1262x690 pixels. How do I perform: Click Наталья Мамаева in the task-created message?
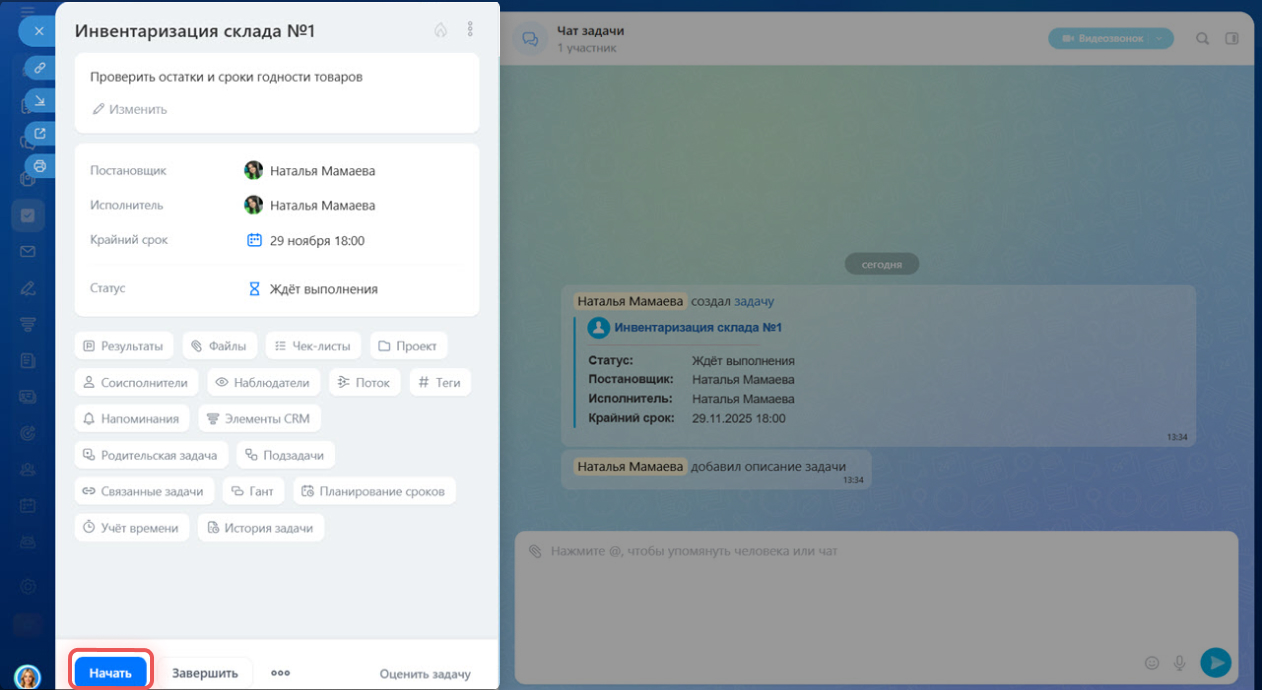tap(630, 301)
